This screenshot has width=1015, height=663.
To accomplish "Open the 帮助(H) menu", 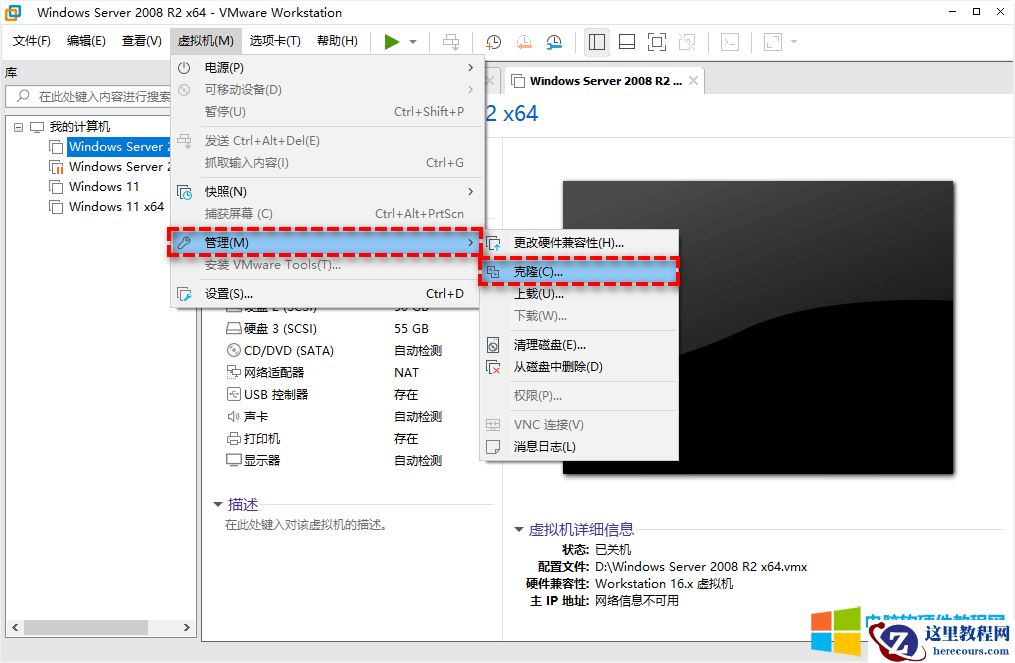I will (x=337, y=41).
